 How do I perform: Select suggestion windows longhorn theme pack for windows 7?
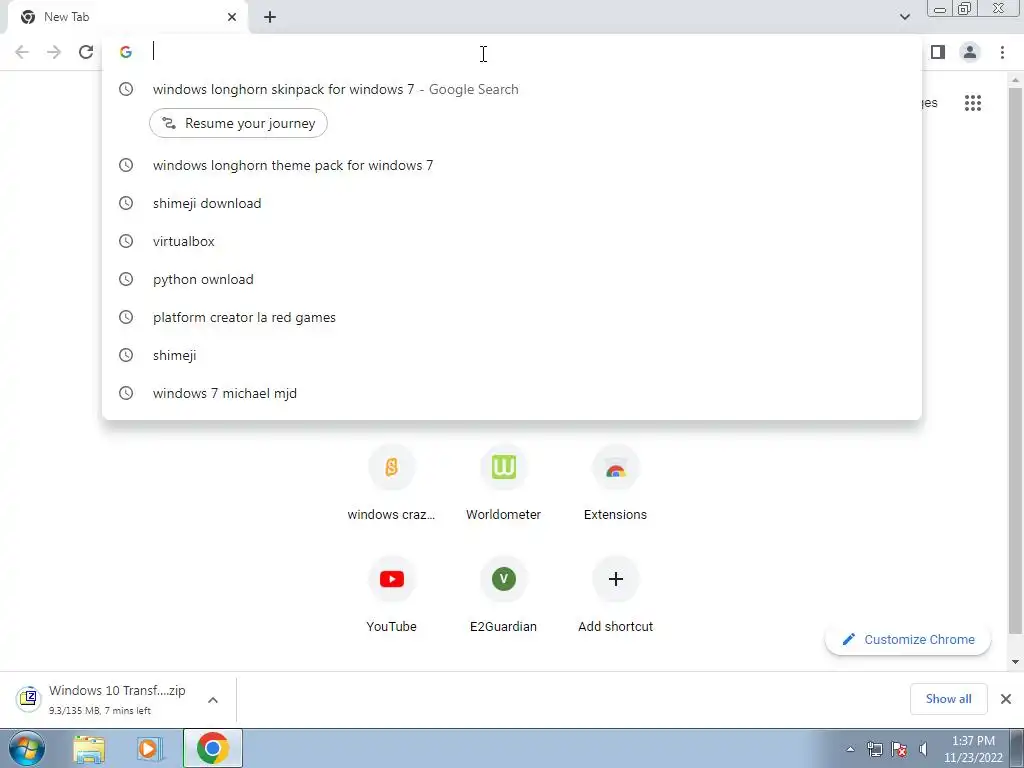click(x=512, y=165)
